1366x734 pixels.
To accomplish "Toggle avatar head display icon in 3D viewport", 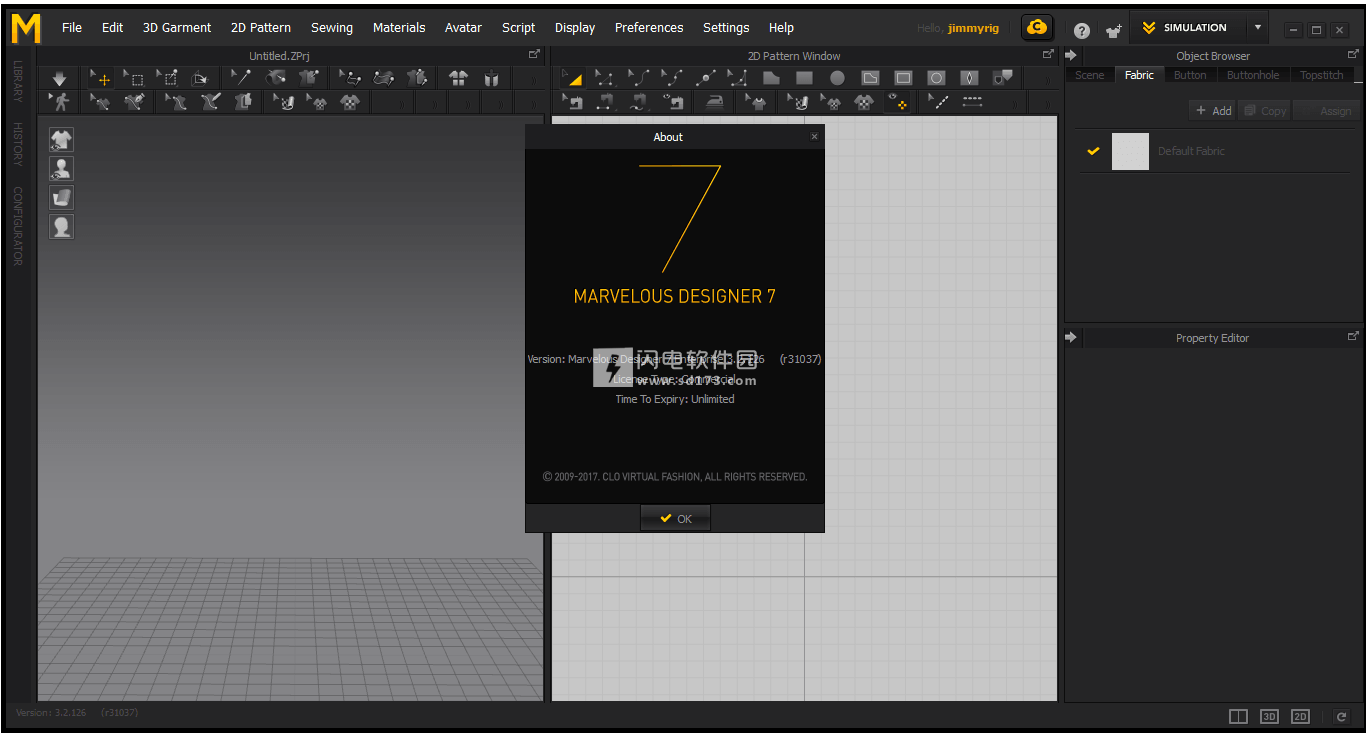I will pos(61,227).
